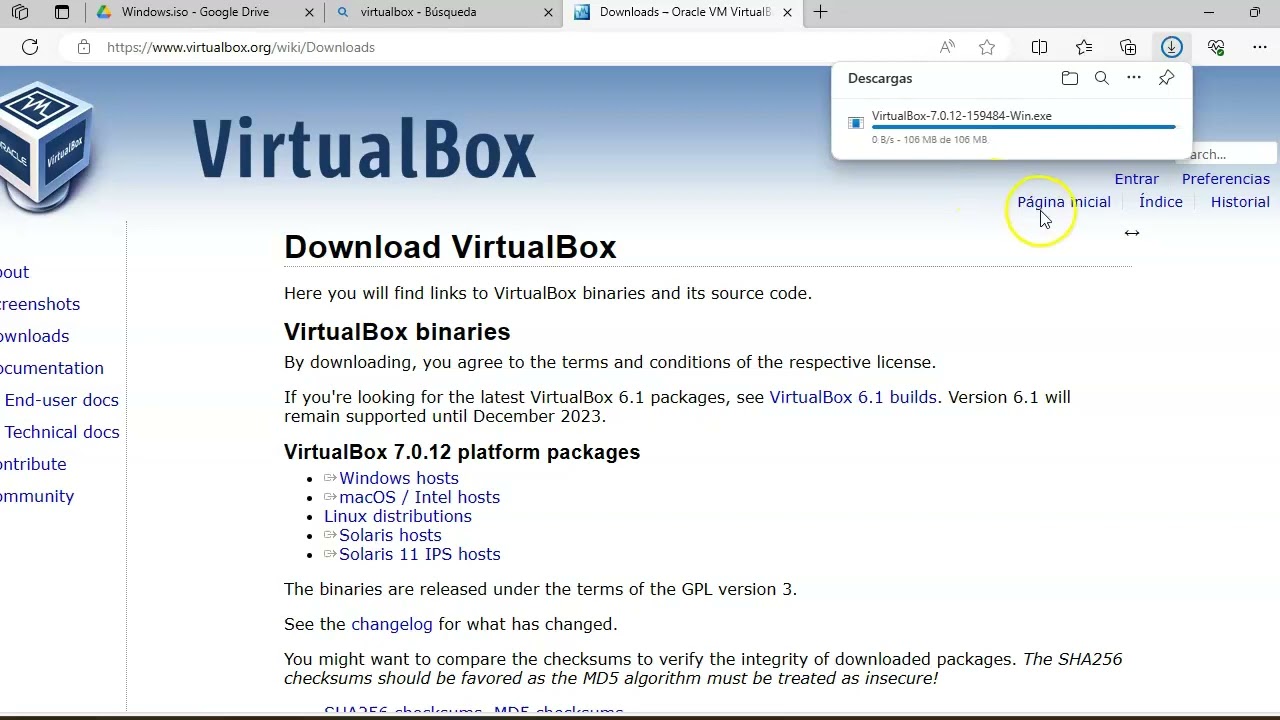Click the VirtualBox exe file icon
Screen dimensions: 1280x720
[856, 123]
